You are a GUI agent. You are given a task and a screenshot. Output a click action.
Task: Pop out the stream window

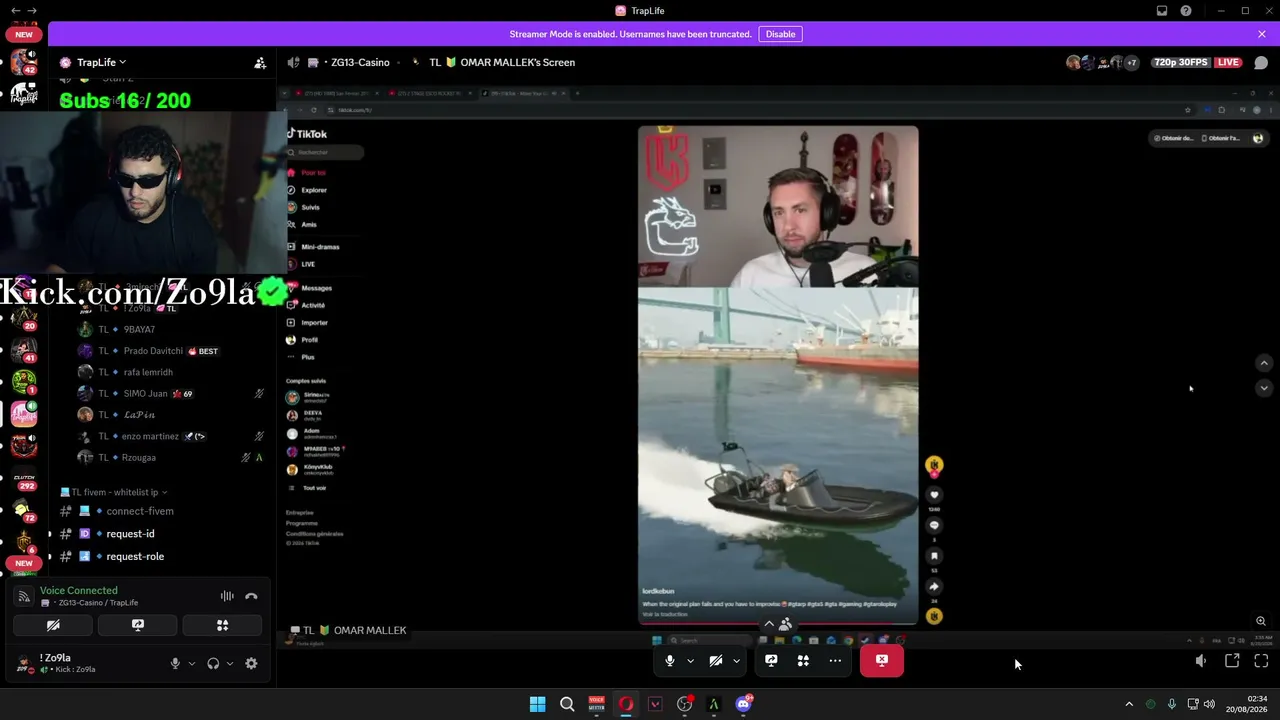point(1232,661)
